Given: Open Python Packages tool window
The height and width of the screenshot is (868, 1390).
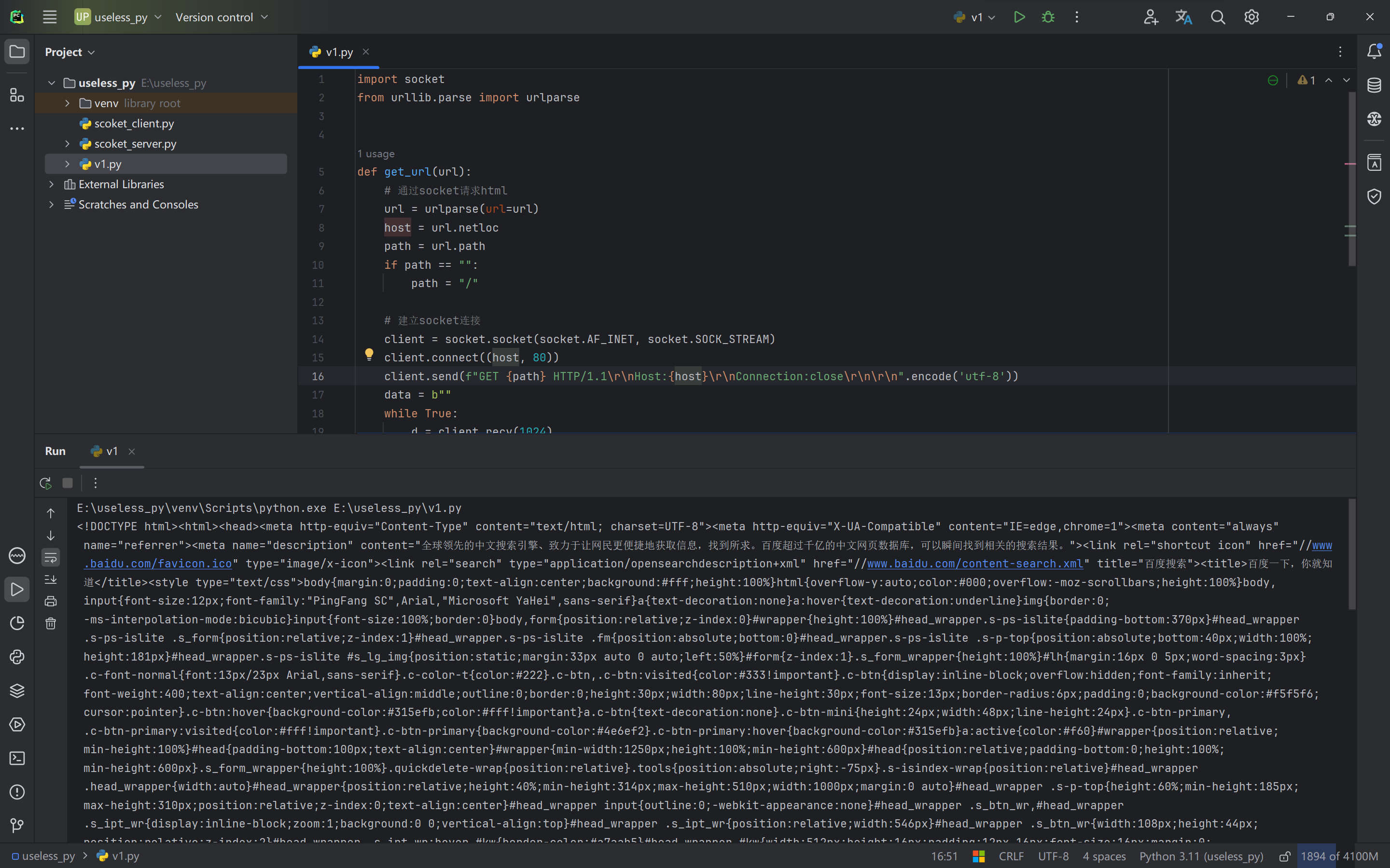Looking at the screenshot, I should coord(17,690).
